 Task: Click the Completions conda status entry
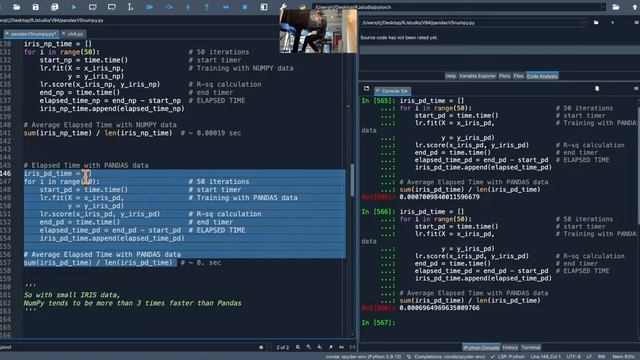tap(446, 357)
